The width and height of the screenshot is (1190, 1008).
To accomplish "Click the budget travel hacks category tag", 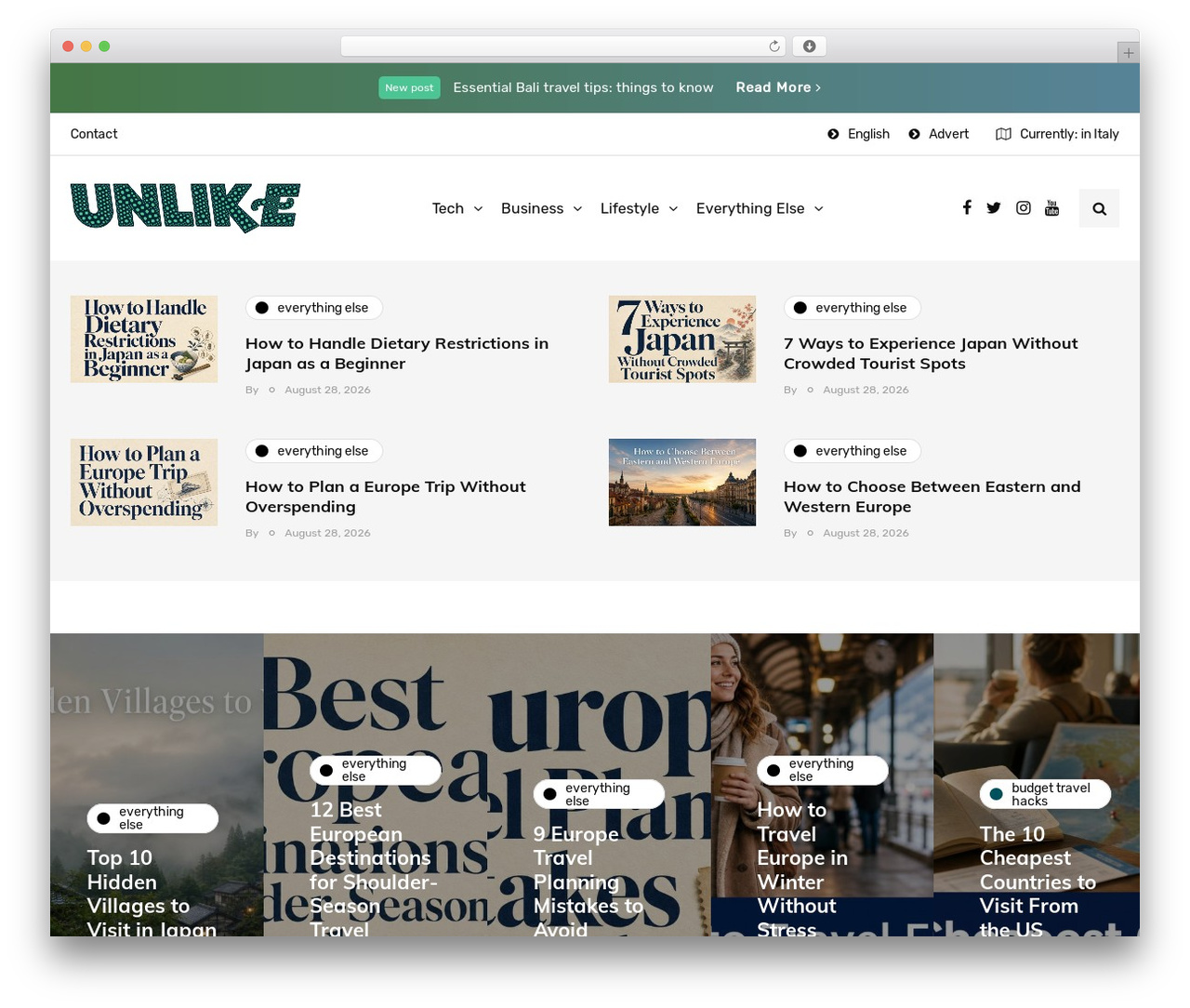I will point(1045,794).
